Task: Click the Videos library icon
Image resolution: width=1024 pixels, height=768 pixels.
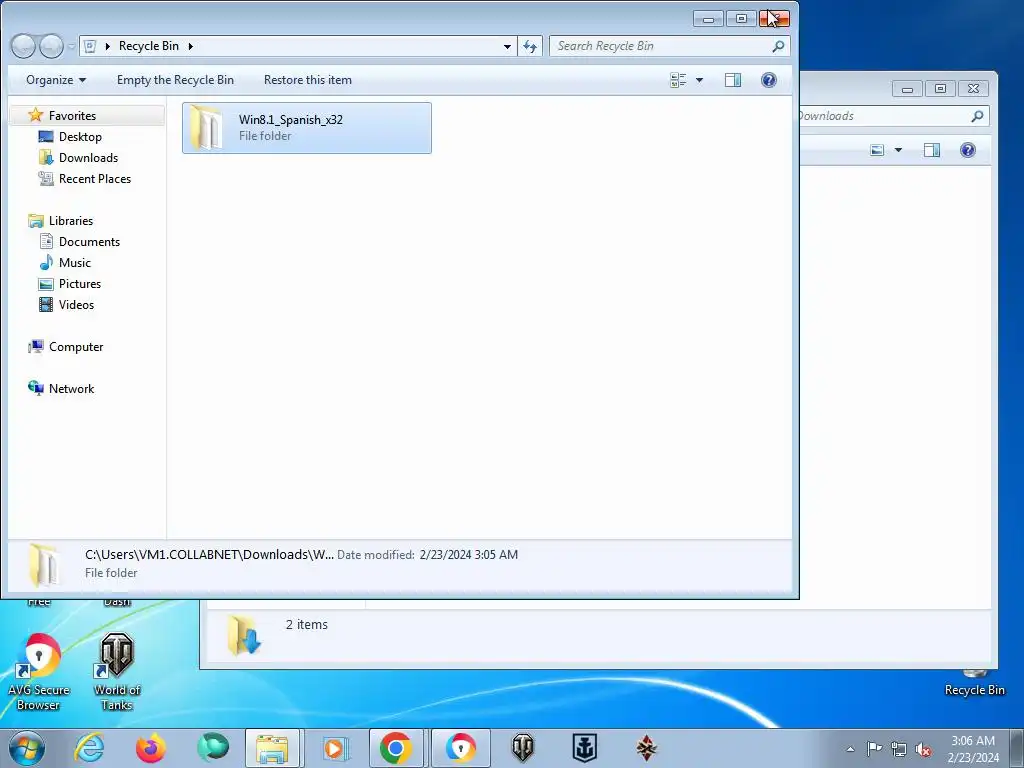Action: tap(46, 304)
